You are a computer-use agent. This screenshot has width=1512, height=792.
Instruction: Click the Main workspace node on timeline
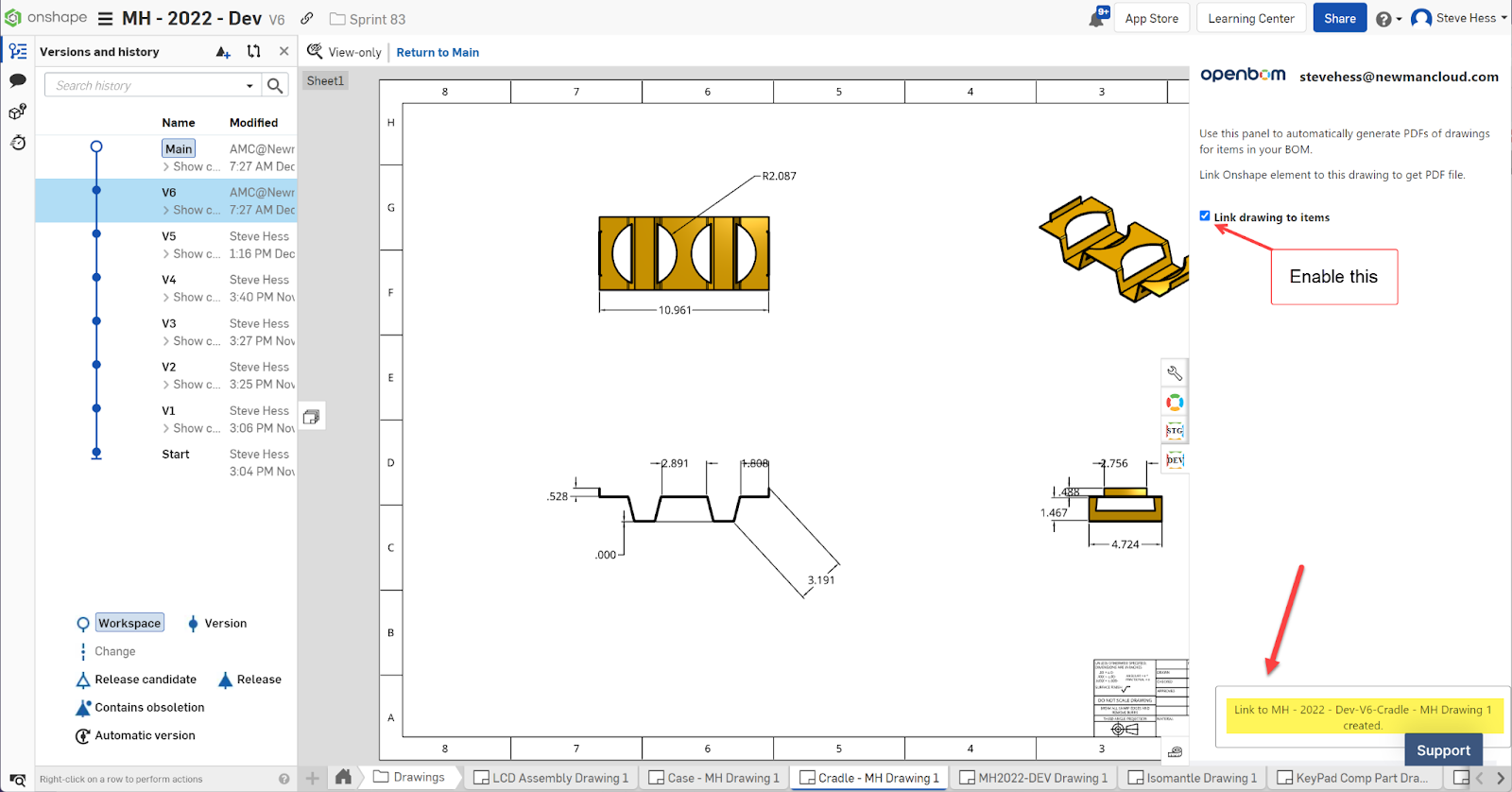tap(96, 146)
